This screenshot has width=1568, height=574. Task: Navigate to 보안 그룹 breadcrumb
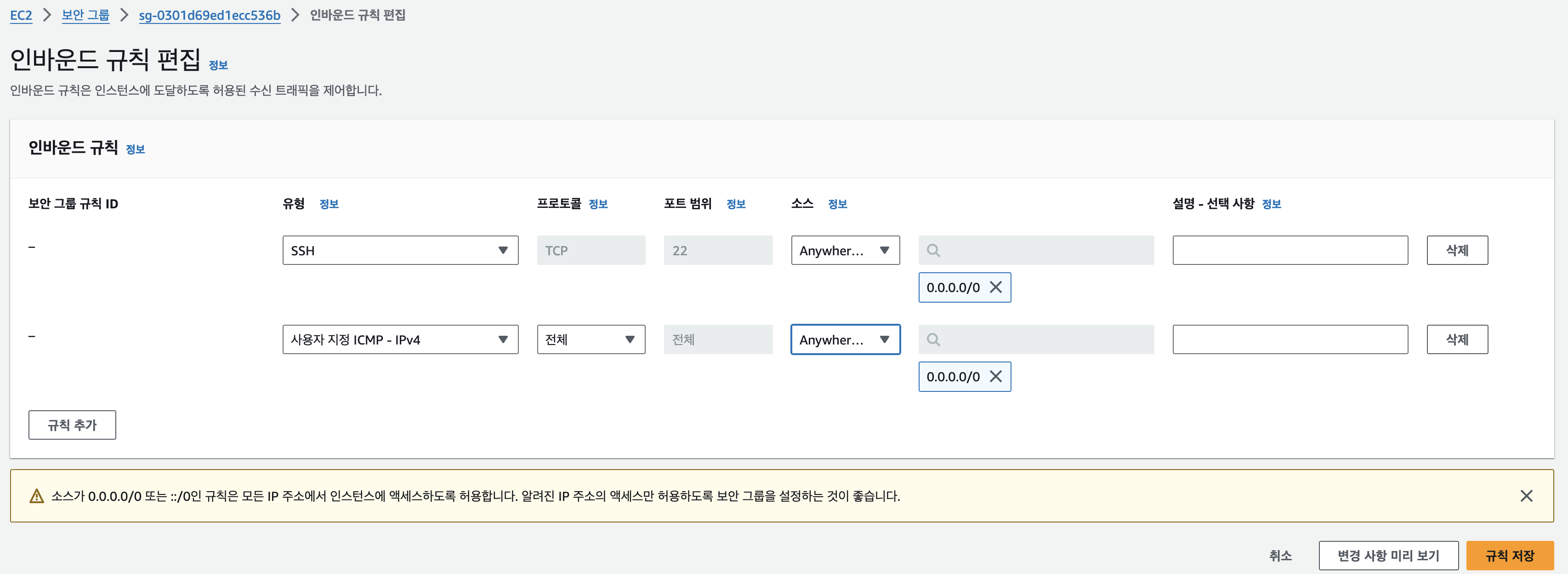pos(85,15)
